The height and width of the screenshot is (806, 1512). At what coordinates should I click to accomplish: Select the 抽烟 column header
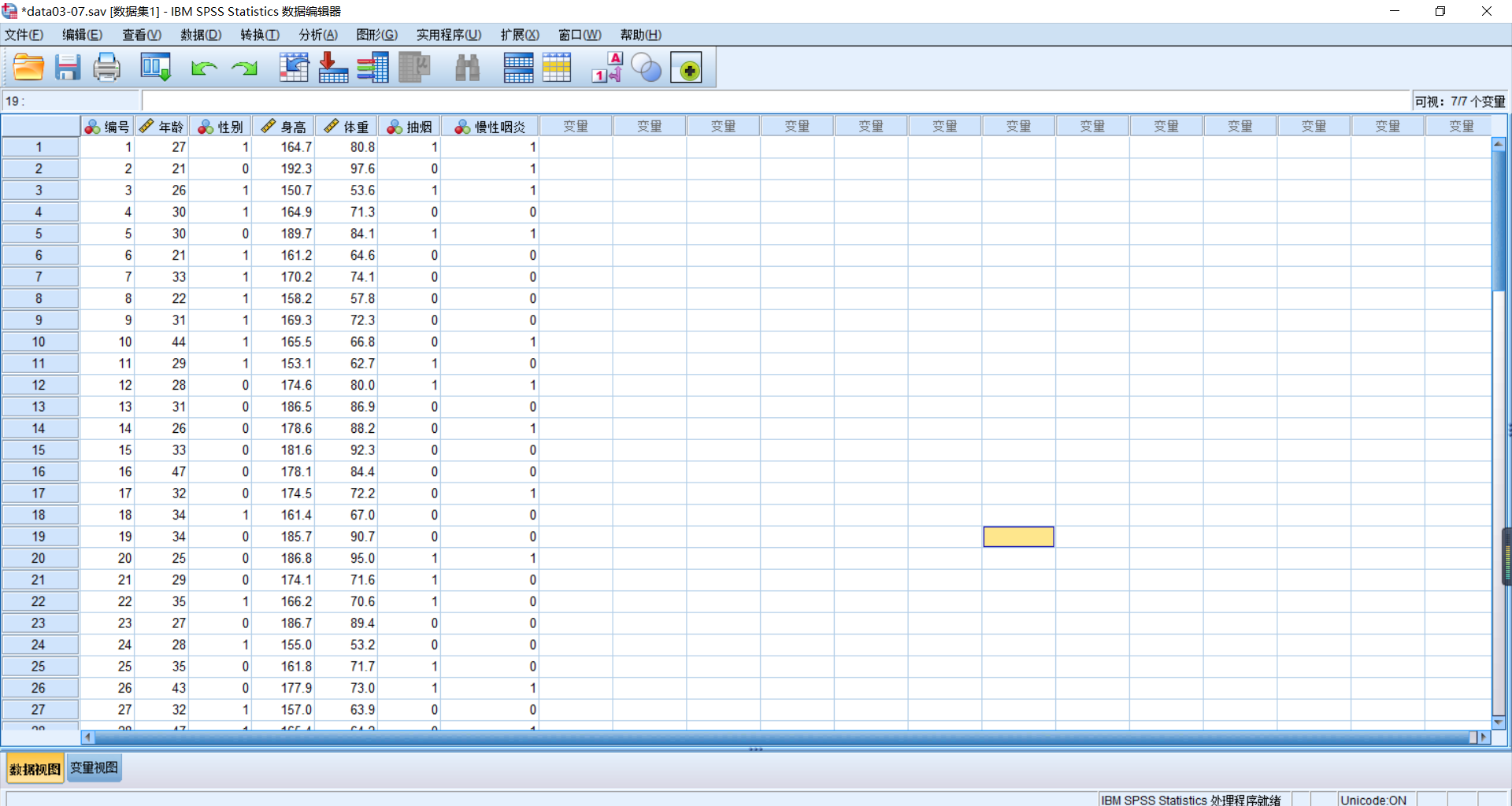[409, 127]
